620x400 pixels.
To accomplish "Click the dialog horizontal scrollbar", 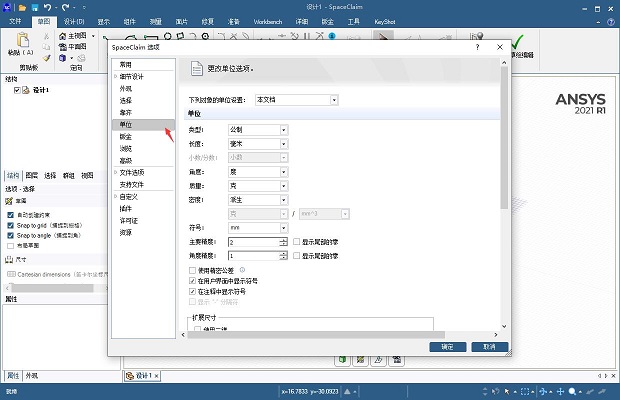I will 316,335.
